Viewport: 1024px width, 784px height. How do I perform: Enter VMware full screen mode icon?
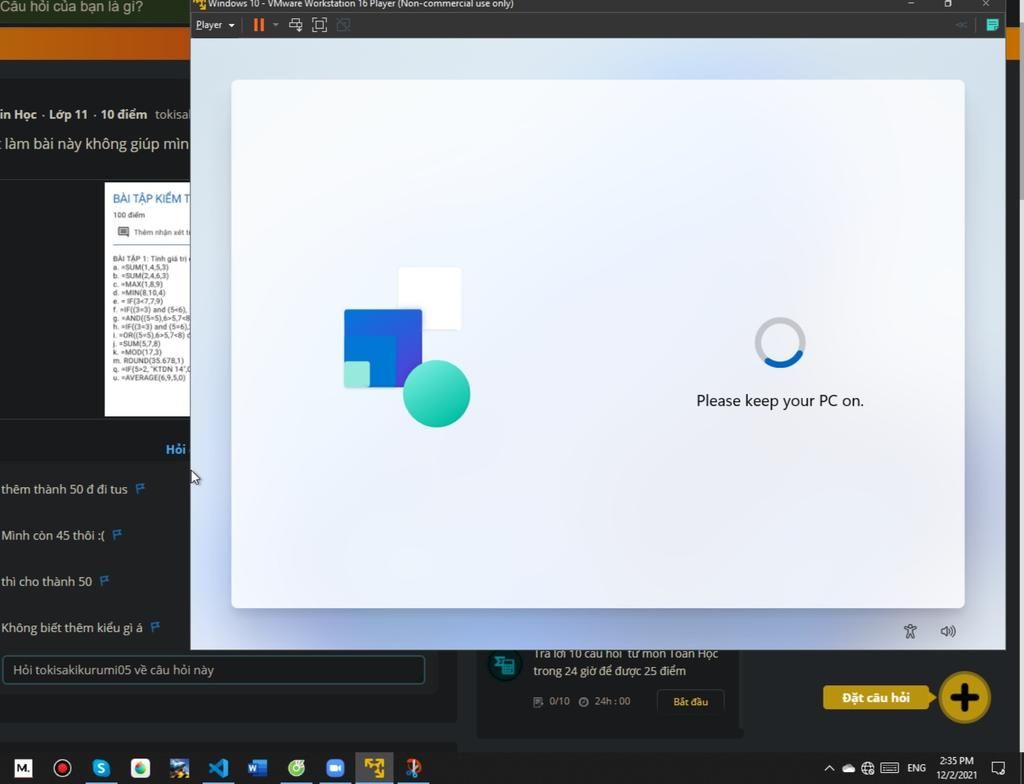pyautogui.click(x=319, y=25)
